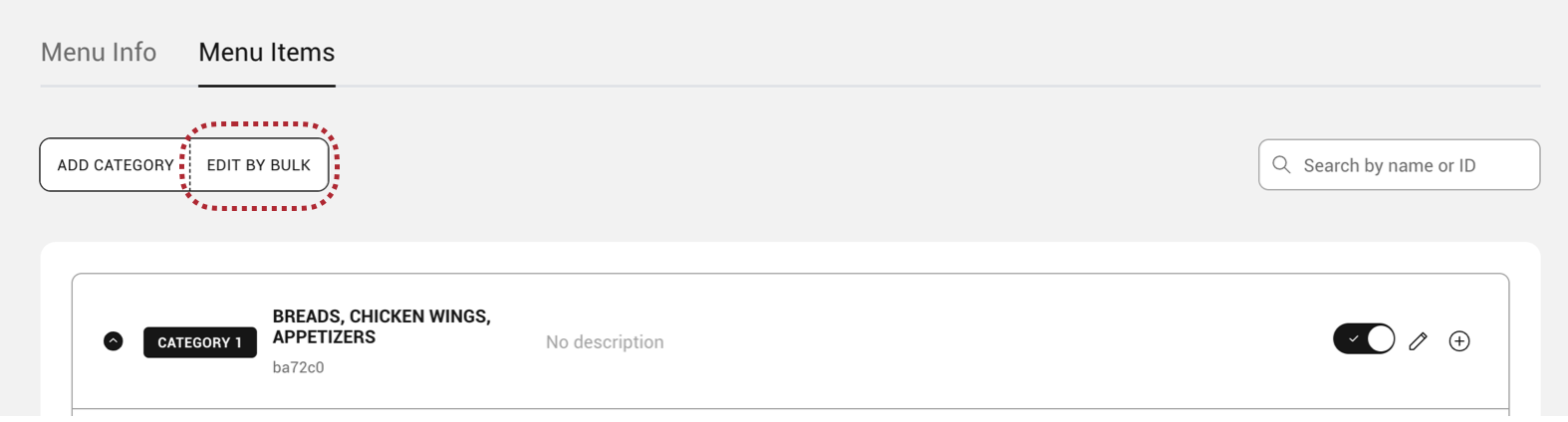Click the CATEGORY 1 badge
Screen dimensions: 1568x422
[x=200, y=342]
